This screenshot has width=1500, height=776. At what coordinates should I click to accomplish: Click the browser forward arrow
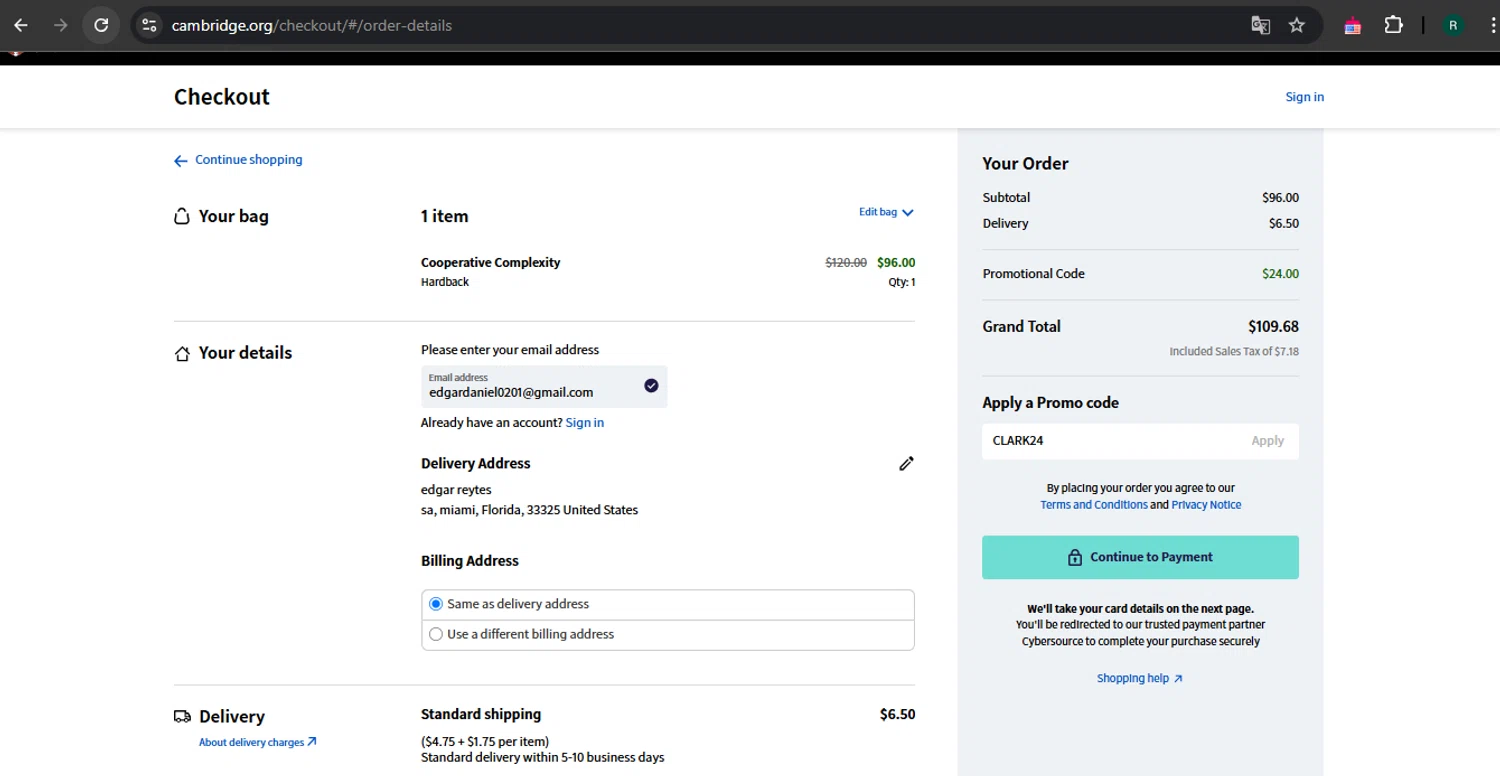61,25
